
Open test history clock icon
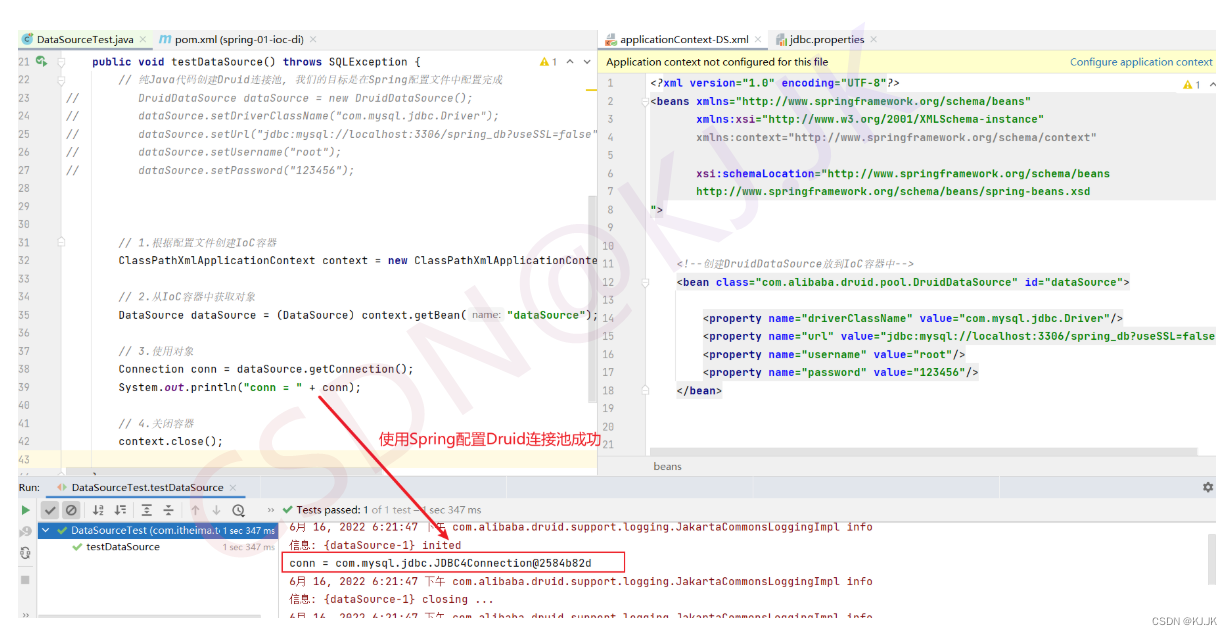tap(238, 510)
